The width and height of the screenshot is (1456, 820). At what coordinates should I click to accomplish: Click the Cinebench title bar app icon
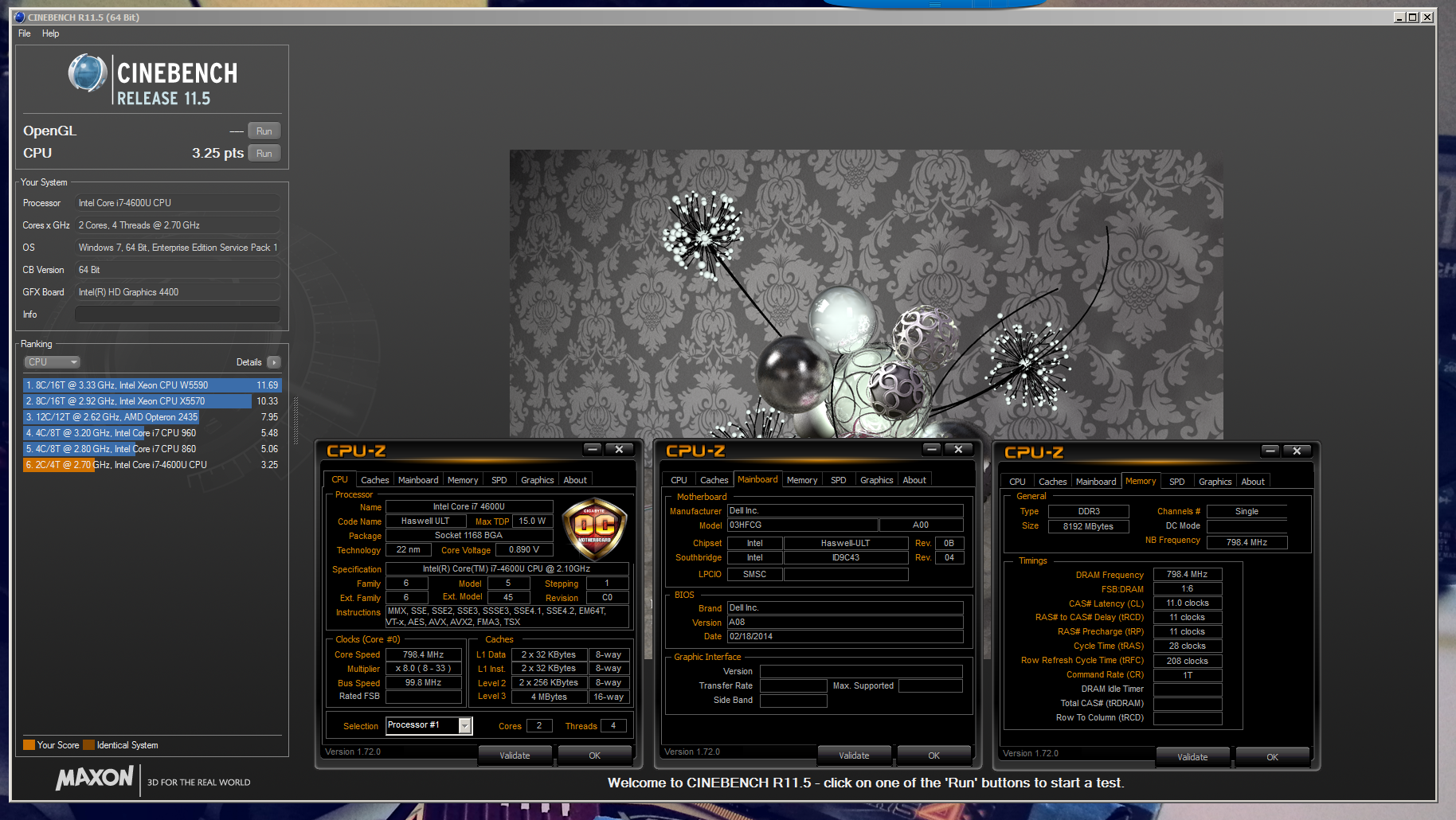click(20, 17)
